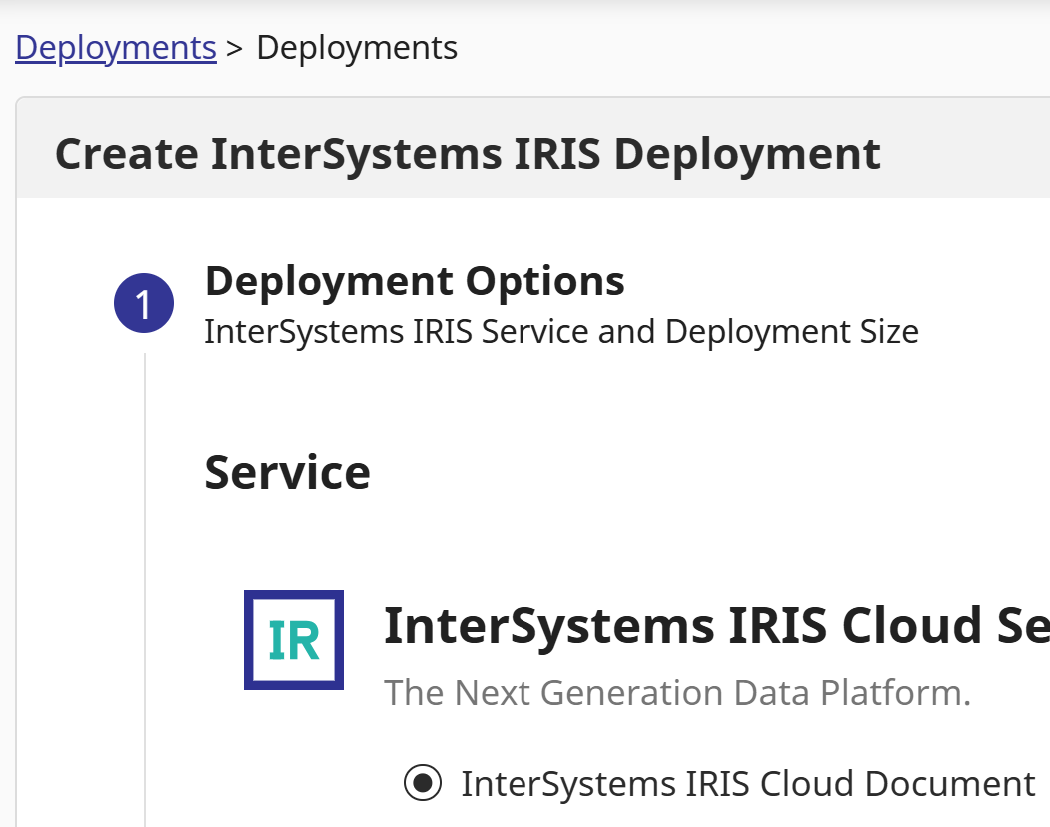Click the blue square border of IR logo
The height and width of the screenshot is (827, 1050).
point(249,640)
